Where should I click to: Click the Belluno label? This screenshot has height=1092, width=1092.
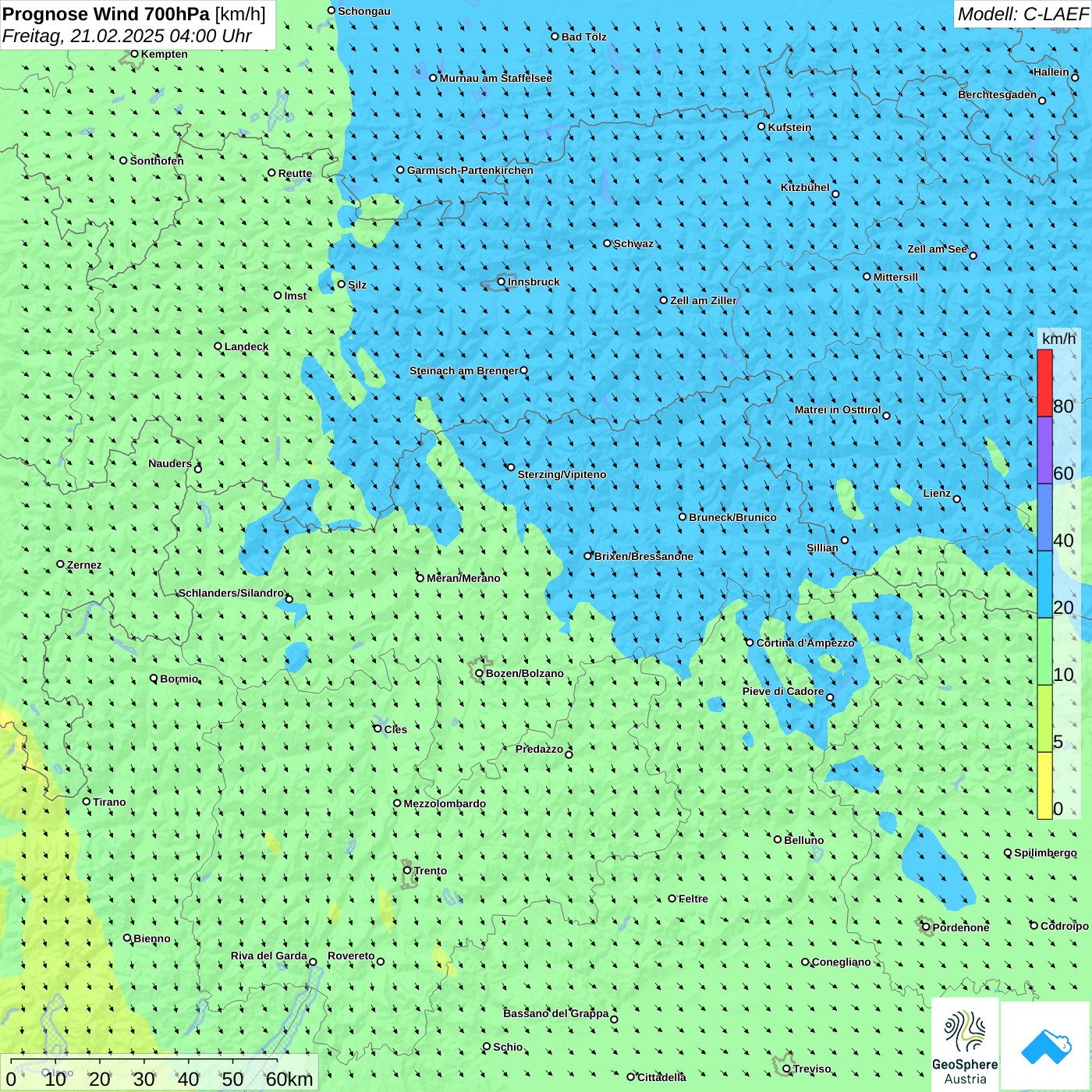tap(803, 840)
